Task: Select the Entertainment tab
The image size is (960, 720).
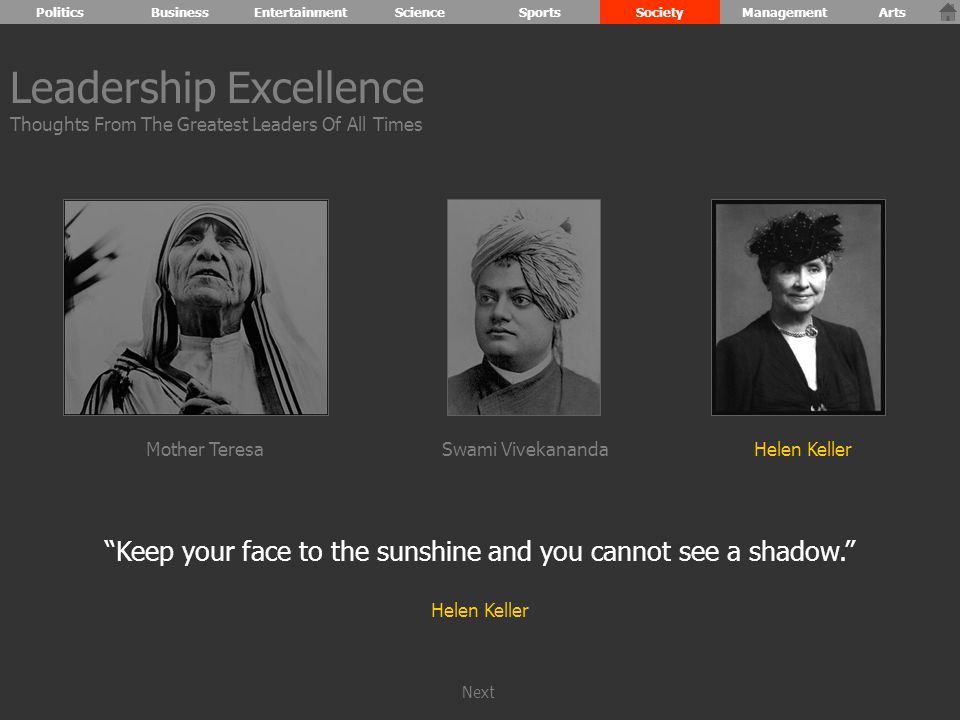Action: click(x=300, y=12)
